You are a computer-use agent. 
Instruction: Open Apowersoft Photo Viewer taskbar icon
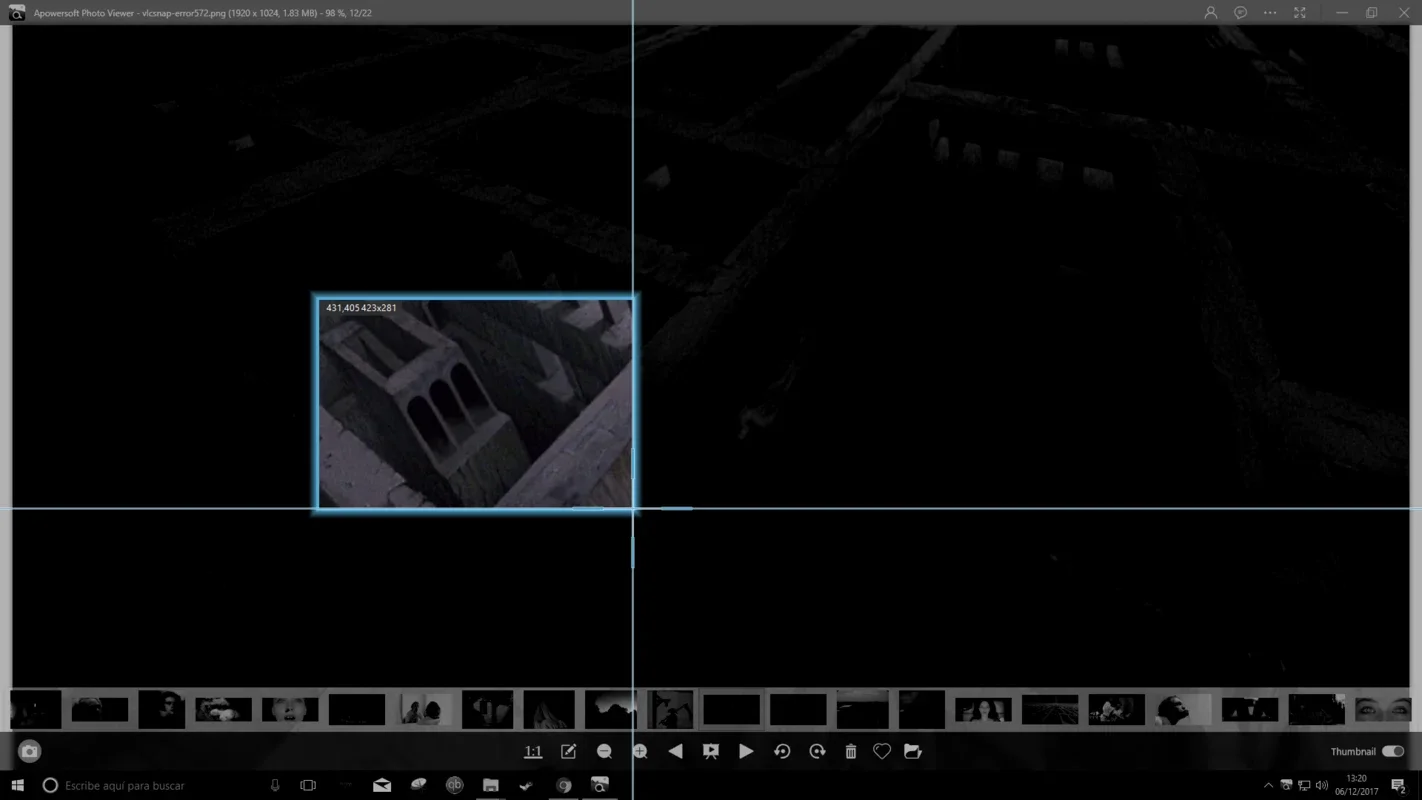(x=600, y=786)
